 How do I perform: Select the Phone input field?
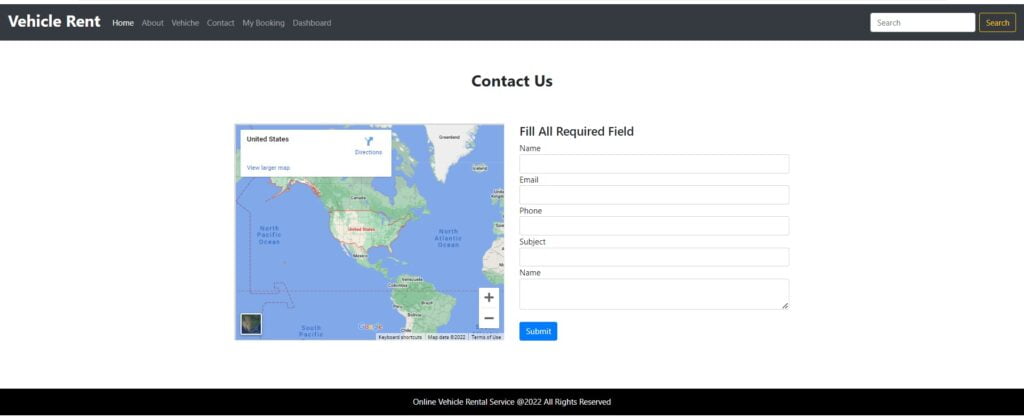click(x=654, y=226)
